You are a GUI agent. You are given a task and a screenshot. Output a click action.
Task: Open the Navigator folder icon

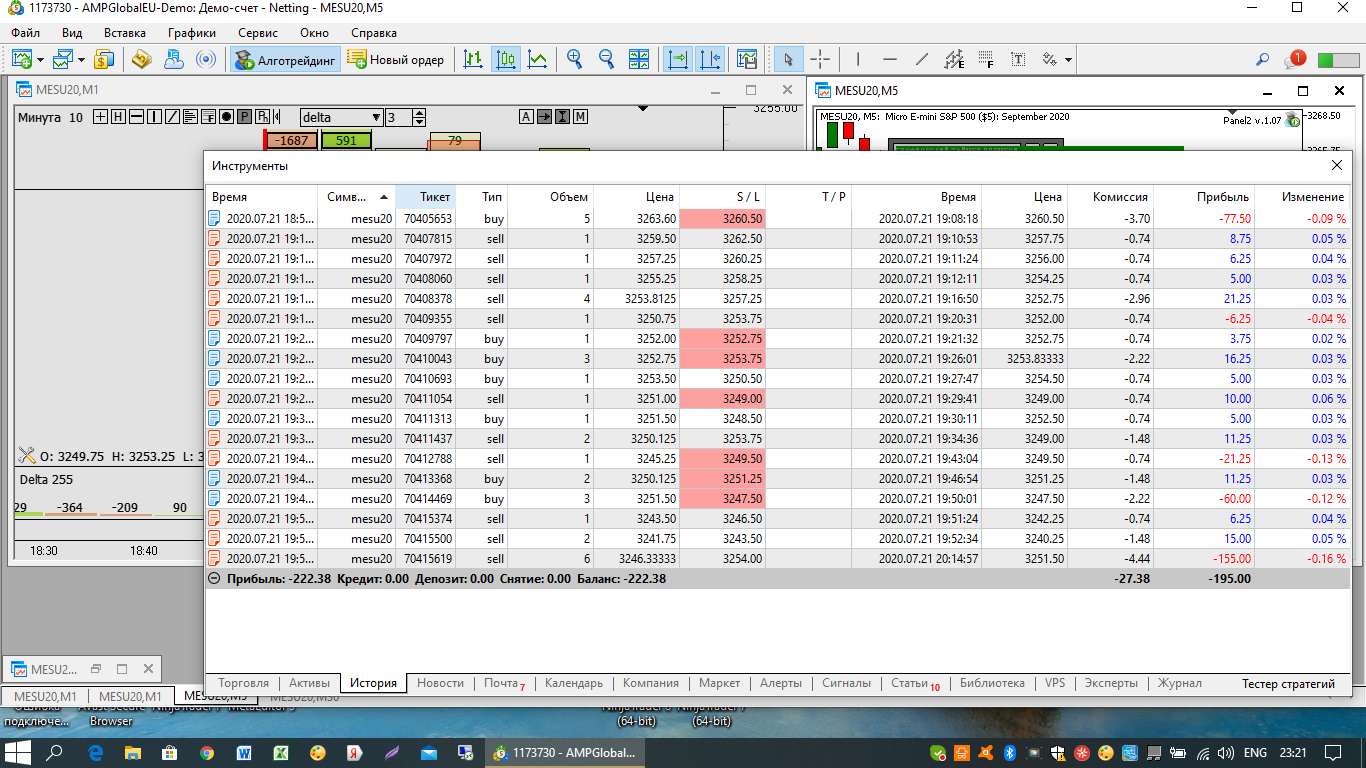pos(142,59)
